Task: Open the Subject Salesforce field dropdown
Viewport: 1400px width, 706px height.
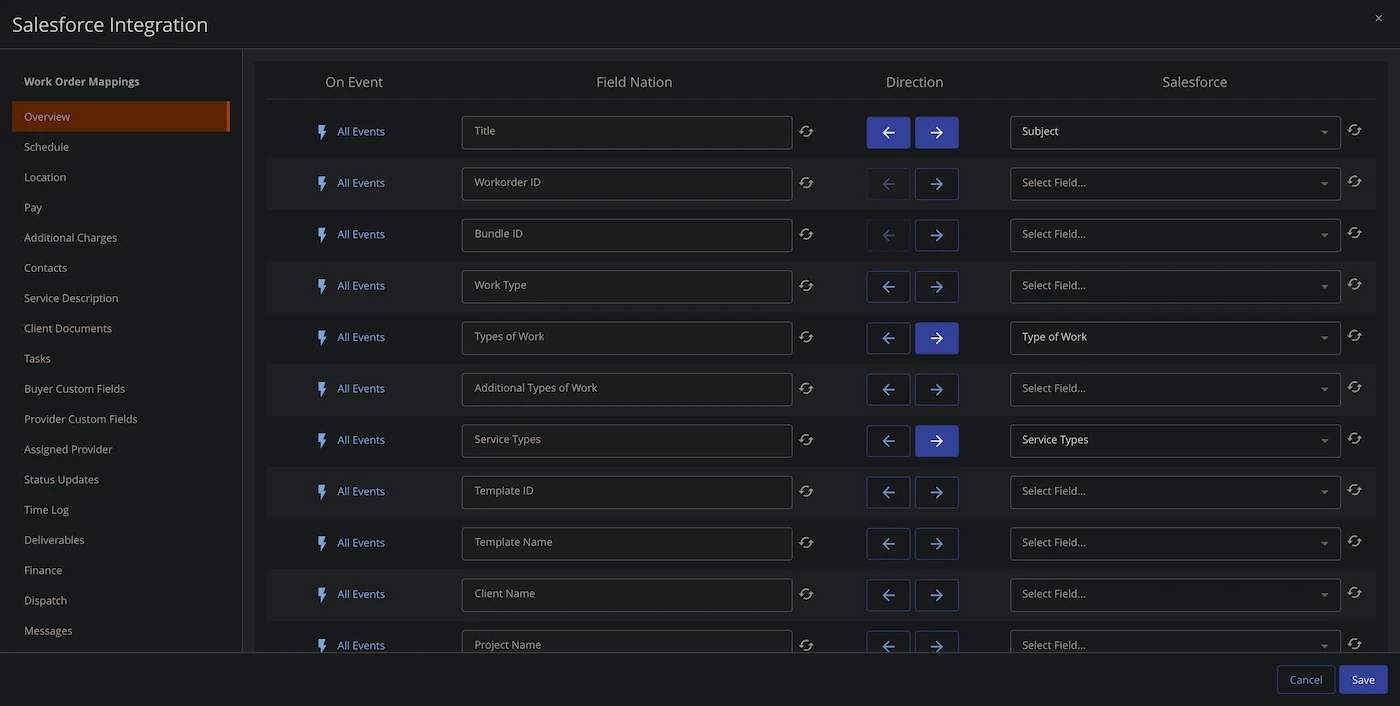Action: click(x=1174, y=132)
